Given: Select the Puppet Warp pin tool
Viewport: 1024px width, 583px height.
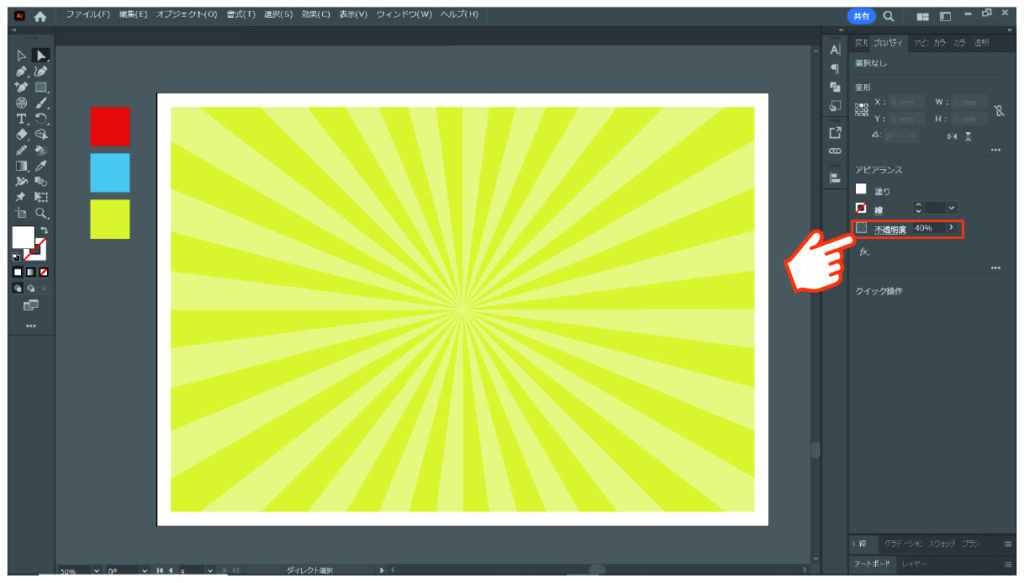Looking at the screenshot, I should [x=21, y=197].
